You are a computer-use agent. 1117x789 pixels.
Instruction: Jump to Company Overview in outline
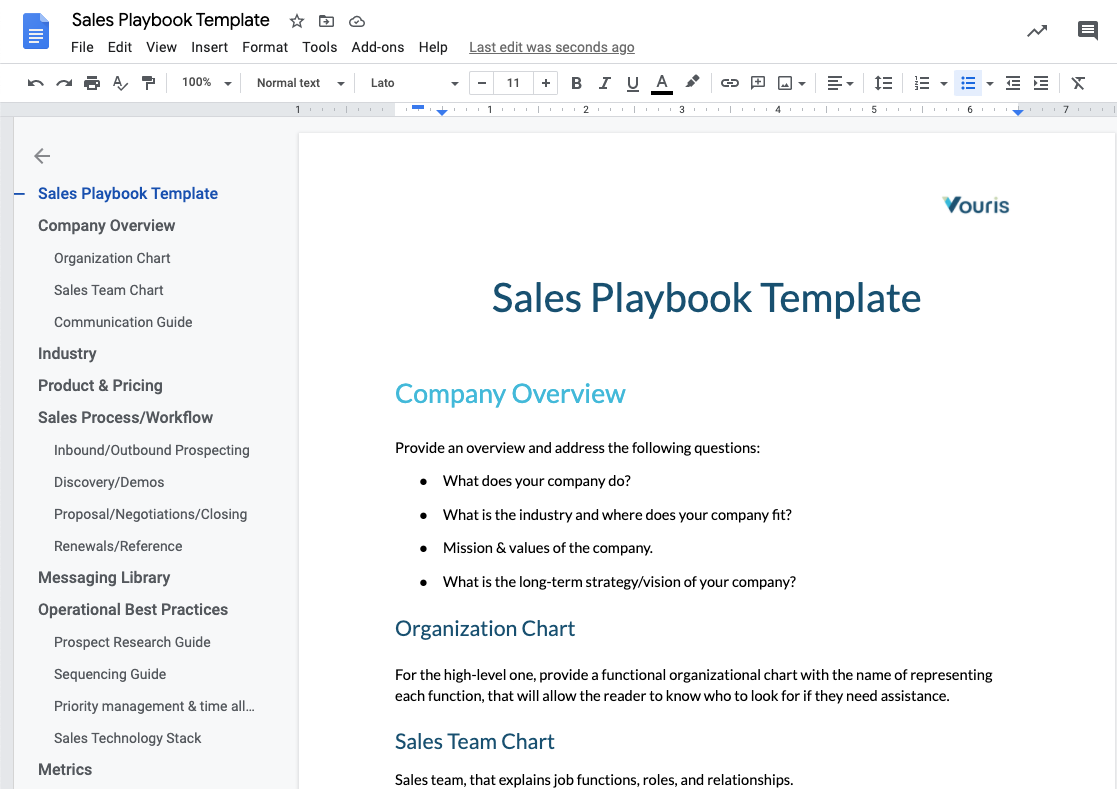click(106, 226)
